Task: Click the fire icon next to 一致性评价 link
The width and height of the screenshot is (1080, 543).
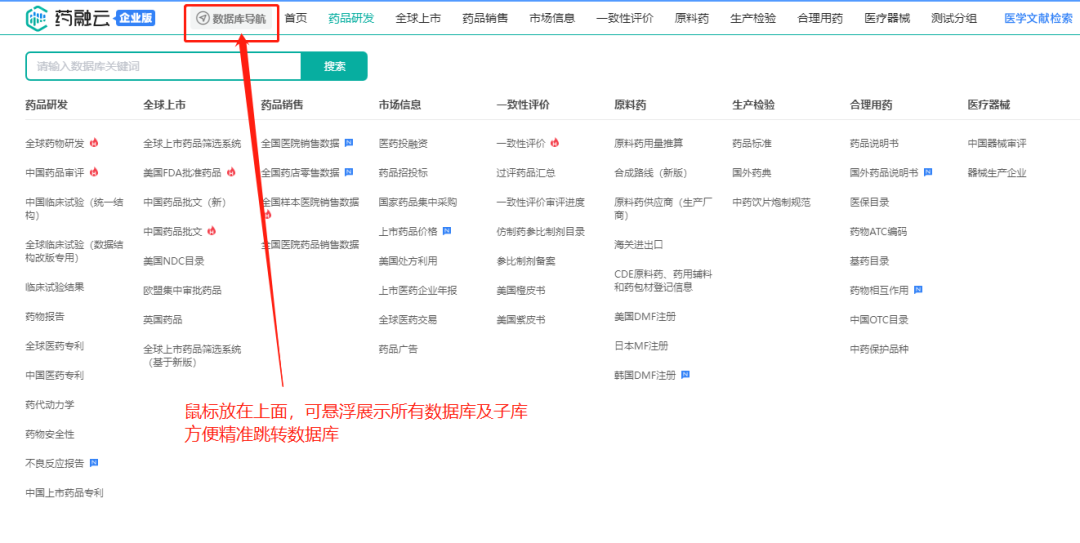Action: pos(555,143)
